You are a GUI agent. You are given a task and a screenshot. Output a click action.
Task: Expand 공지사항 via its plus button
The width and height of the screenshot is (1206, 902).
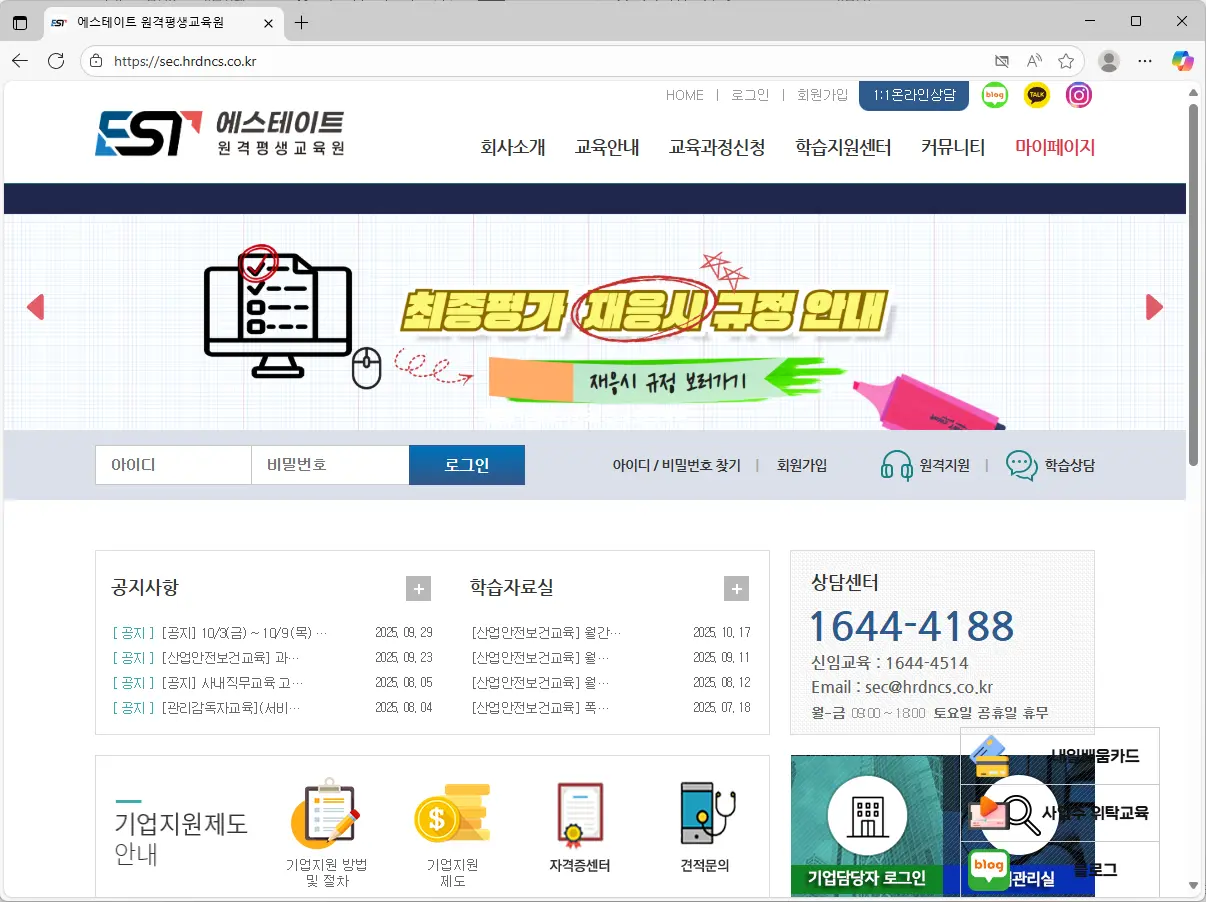pos(417,588)
